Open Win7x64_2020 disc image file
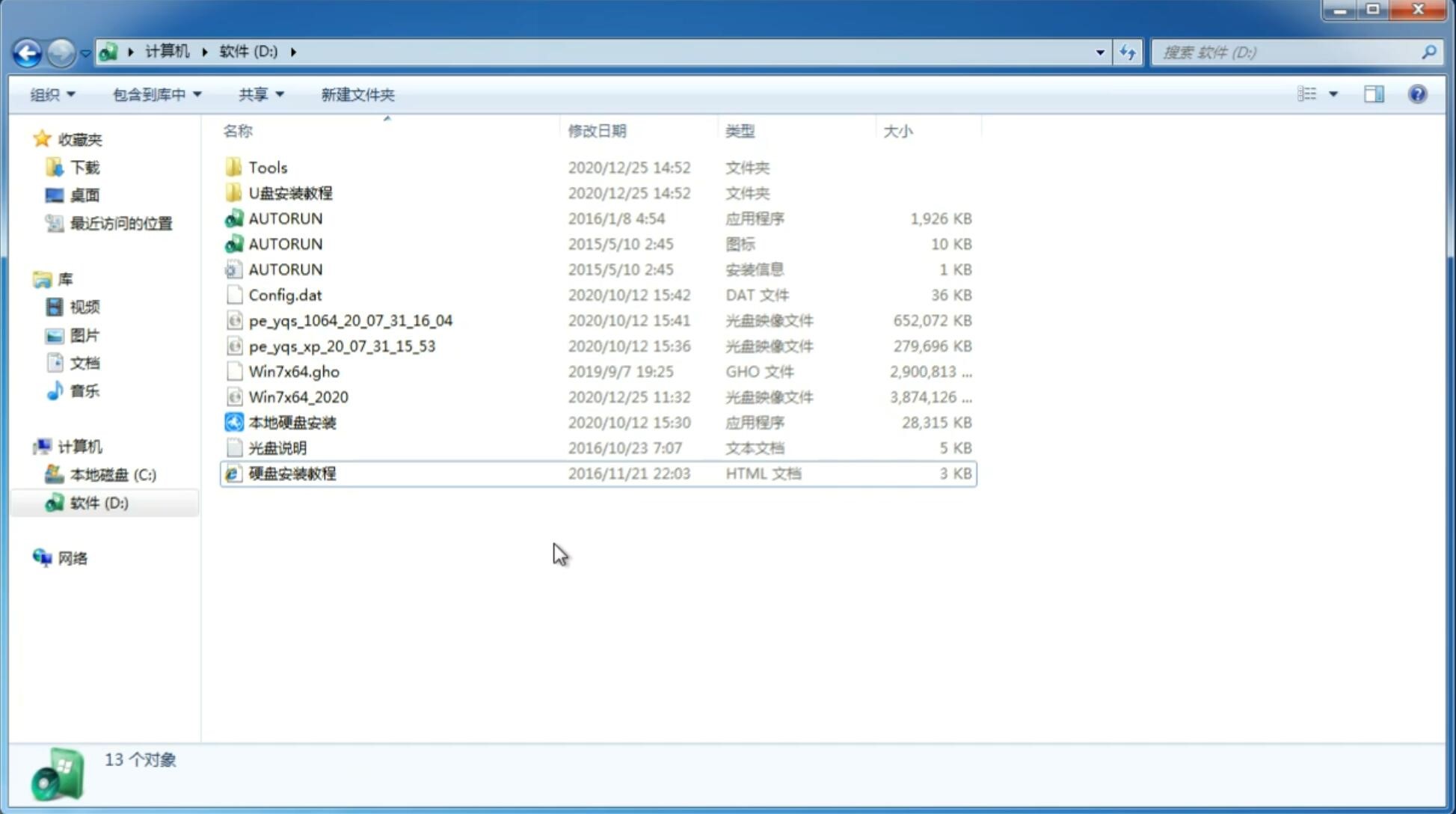Viewport: 1456px width, 814px height. [298, 397]
